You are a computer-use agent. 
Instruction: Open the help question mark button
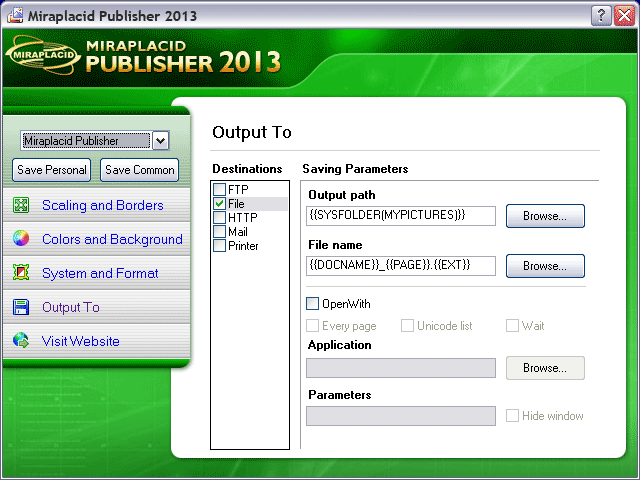point(601,16)
